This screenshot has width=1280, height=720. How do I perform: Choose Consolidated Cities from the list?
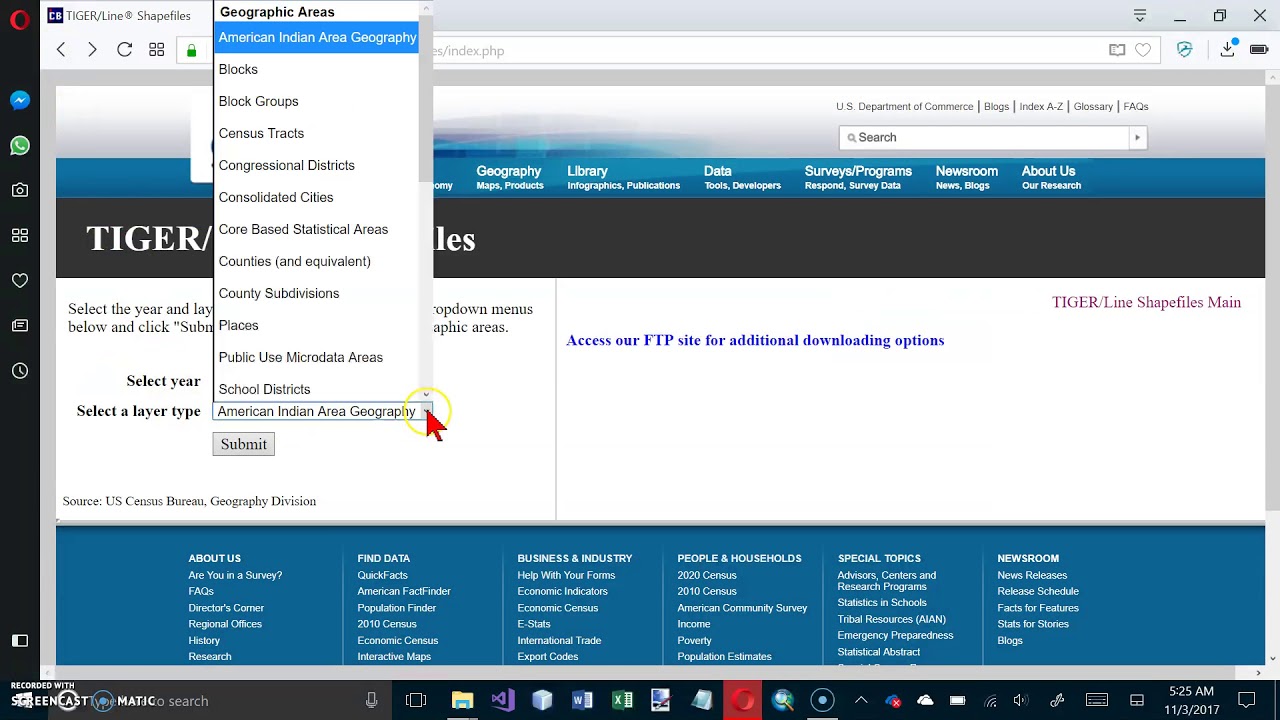(x=316, y=197)
